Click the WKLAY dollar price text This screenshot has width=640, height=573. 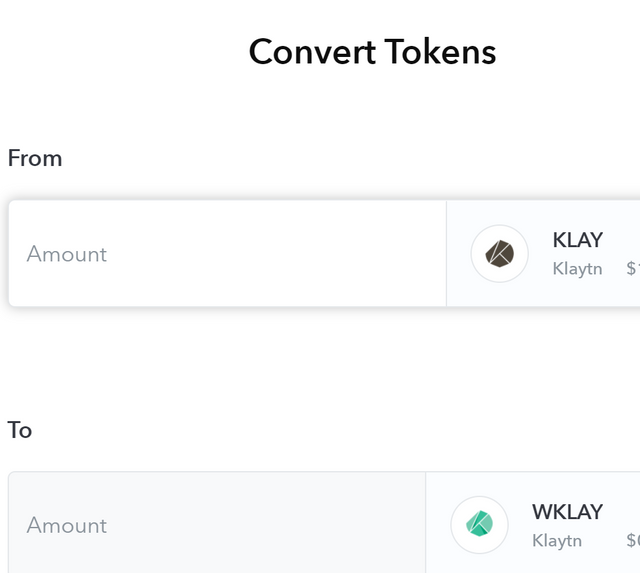632,540
